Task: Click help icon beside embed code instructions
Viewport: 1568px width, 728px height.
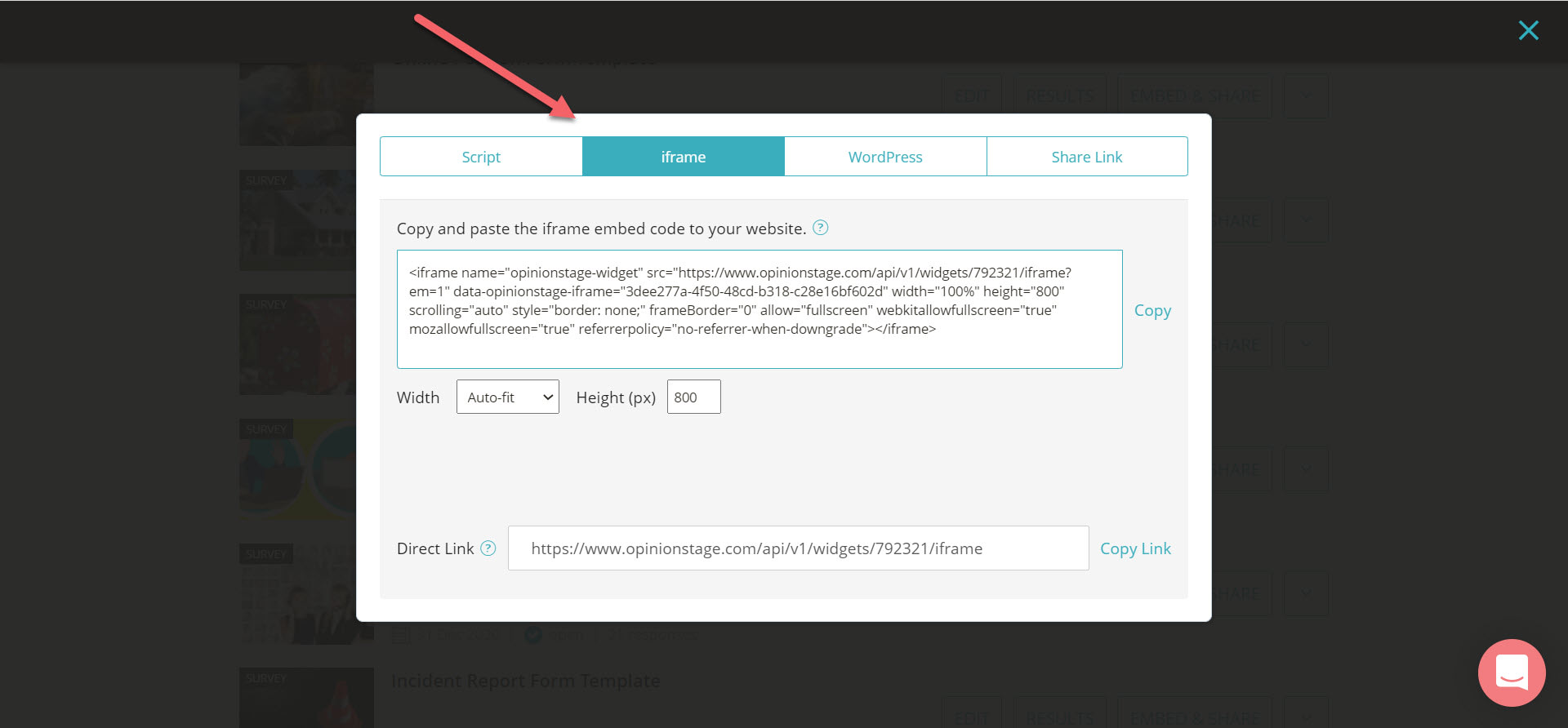Action: [x=821, y=228]
